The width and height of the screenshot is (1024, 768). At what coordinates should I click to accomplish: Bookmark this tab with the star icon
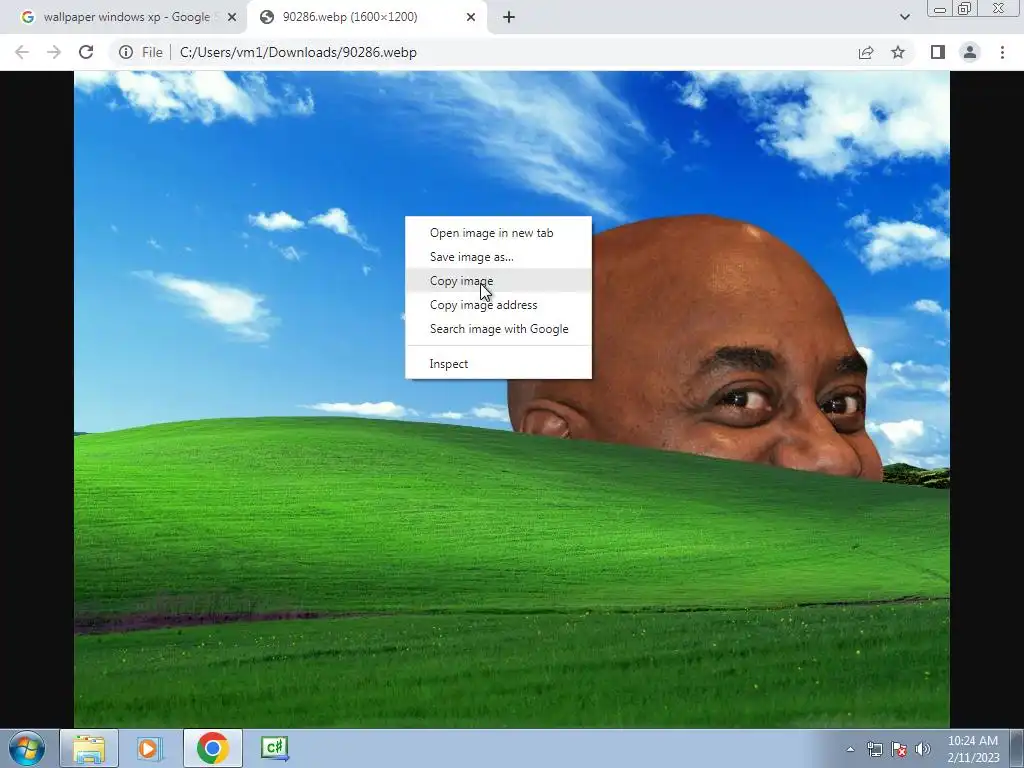point(898,52)
